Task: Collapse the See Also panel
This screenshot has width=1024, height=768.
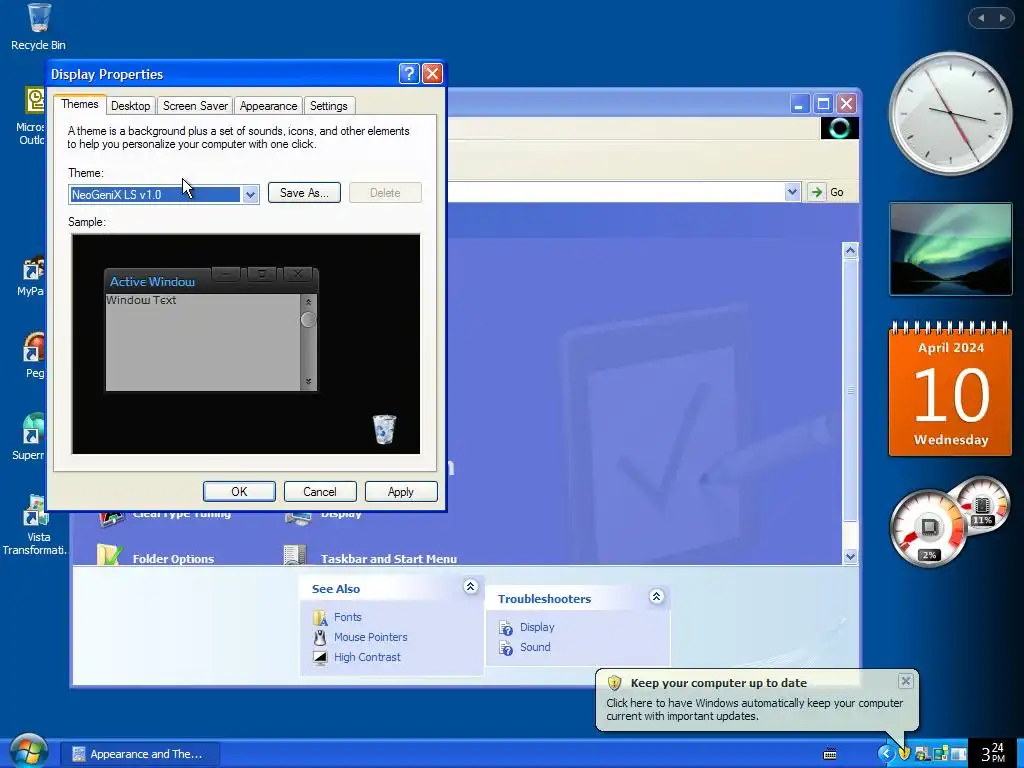Action: tap(470, 586)
